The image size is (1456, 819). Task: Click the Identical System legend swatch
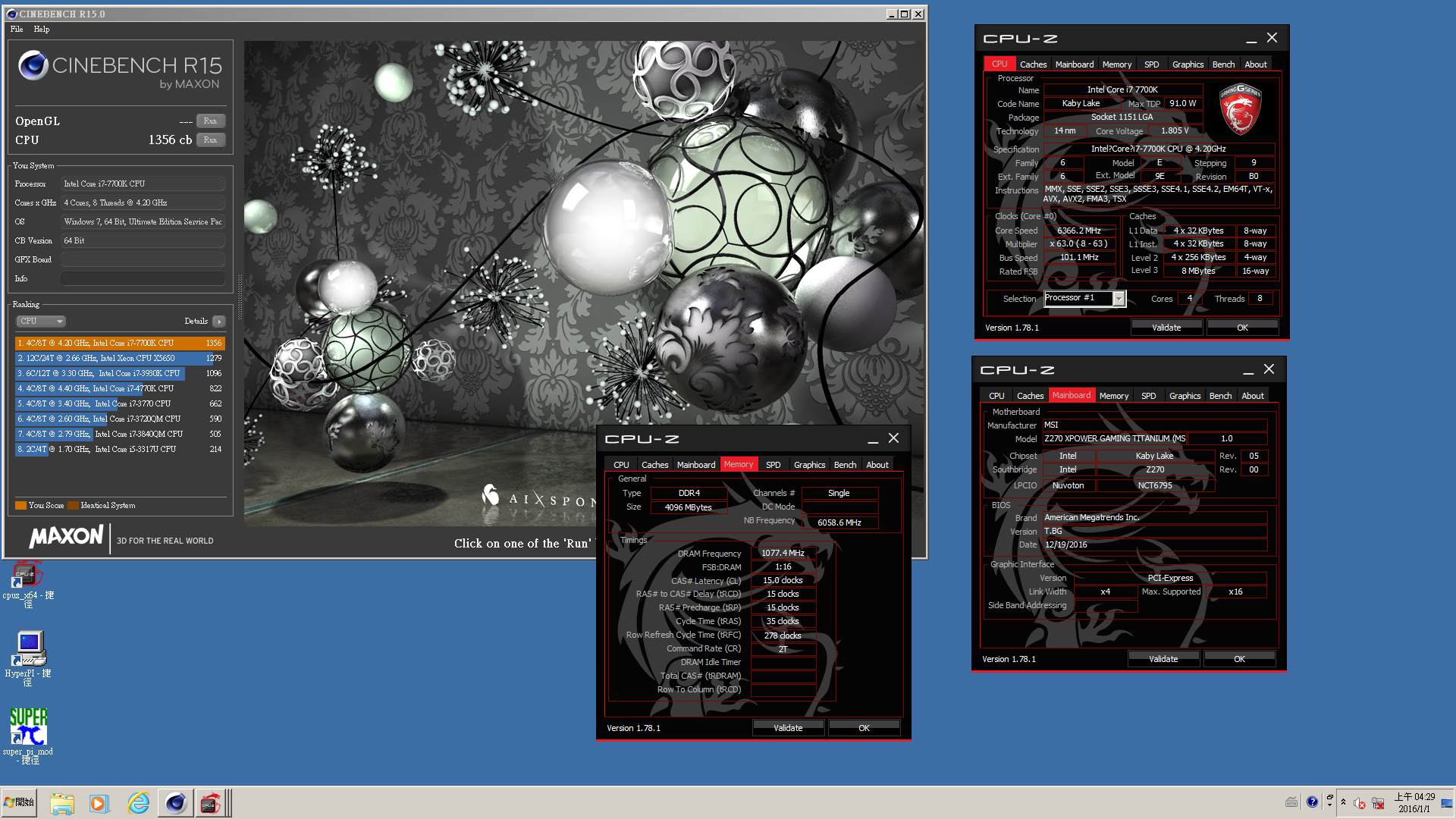point(73,505)
